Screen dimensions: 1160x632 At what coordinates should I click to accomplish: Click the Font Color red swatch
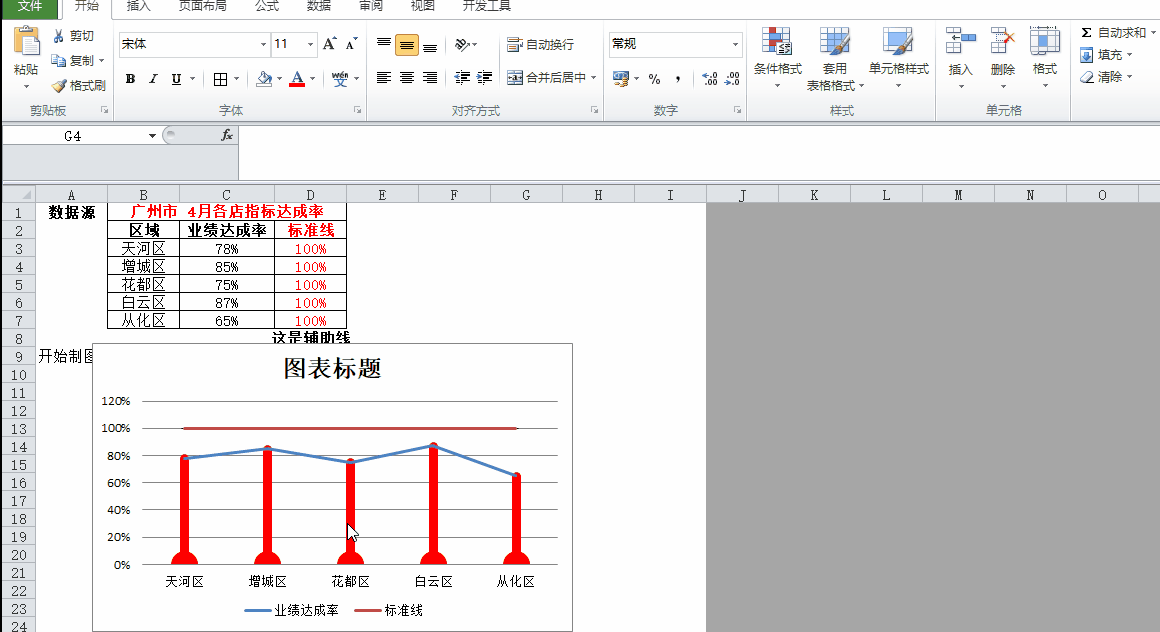pos(299,83)
